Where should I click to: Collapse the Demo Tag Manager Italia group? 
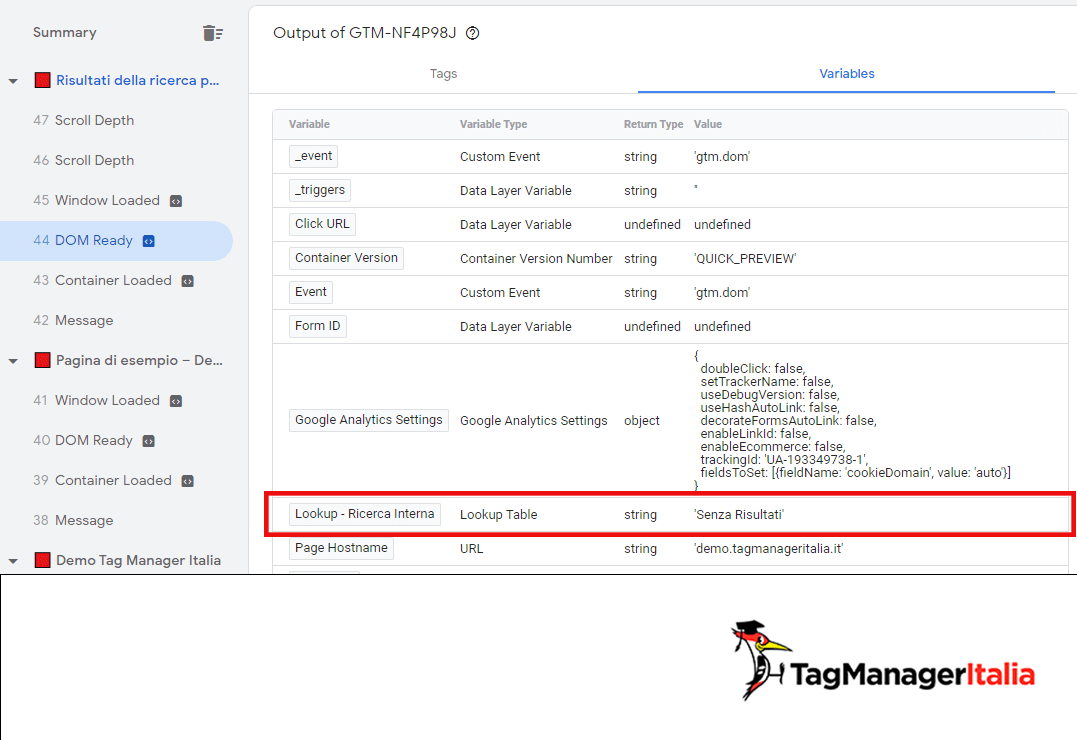14,561
